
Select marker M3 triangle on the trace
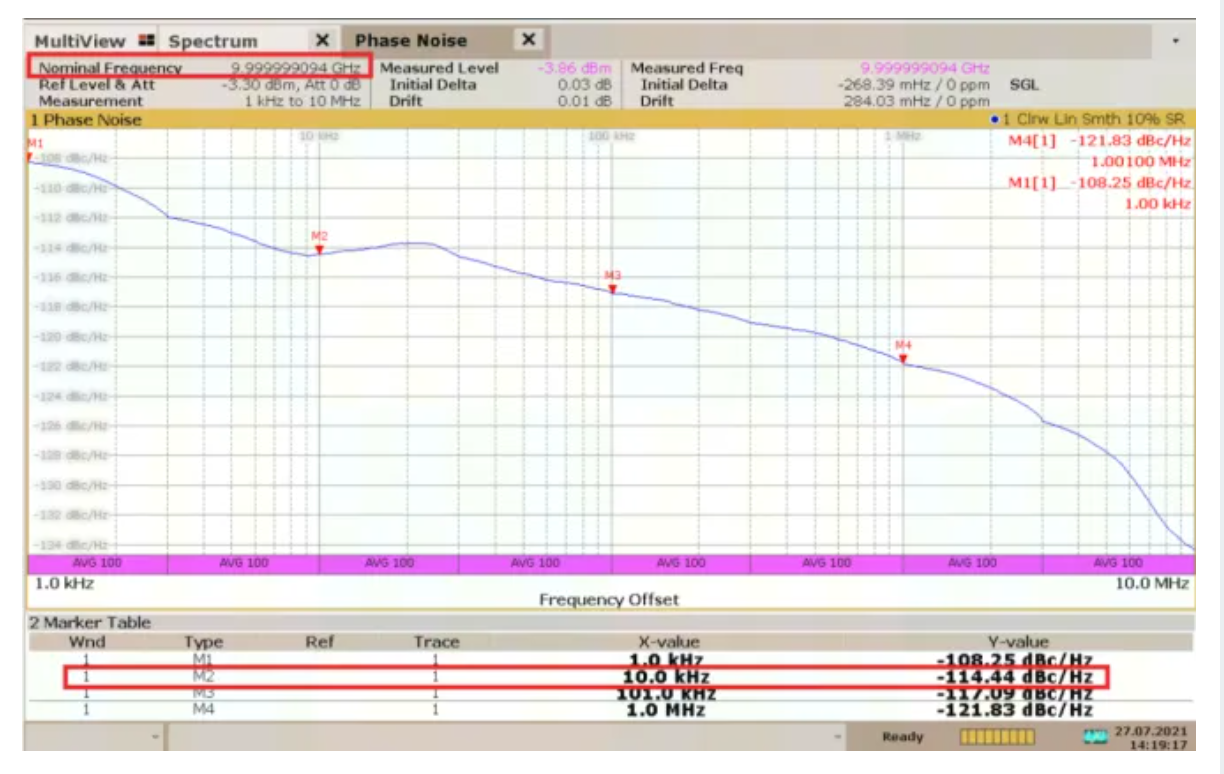[x=612, y=289]
